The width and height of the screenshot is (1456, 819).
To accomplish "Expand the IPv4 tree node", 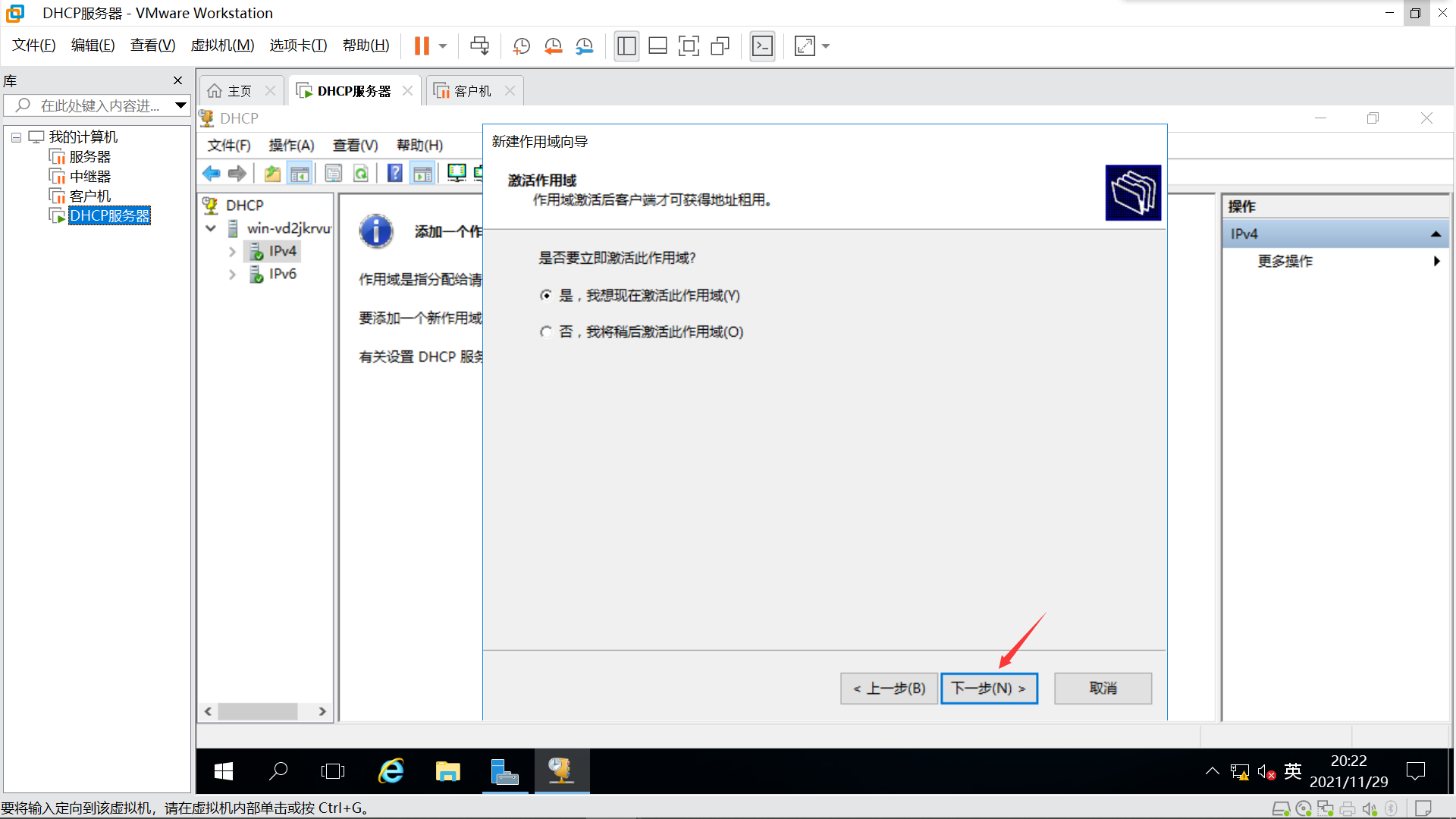I will (232, 252).
